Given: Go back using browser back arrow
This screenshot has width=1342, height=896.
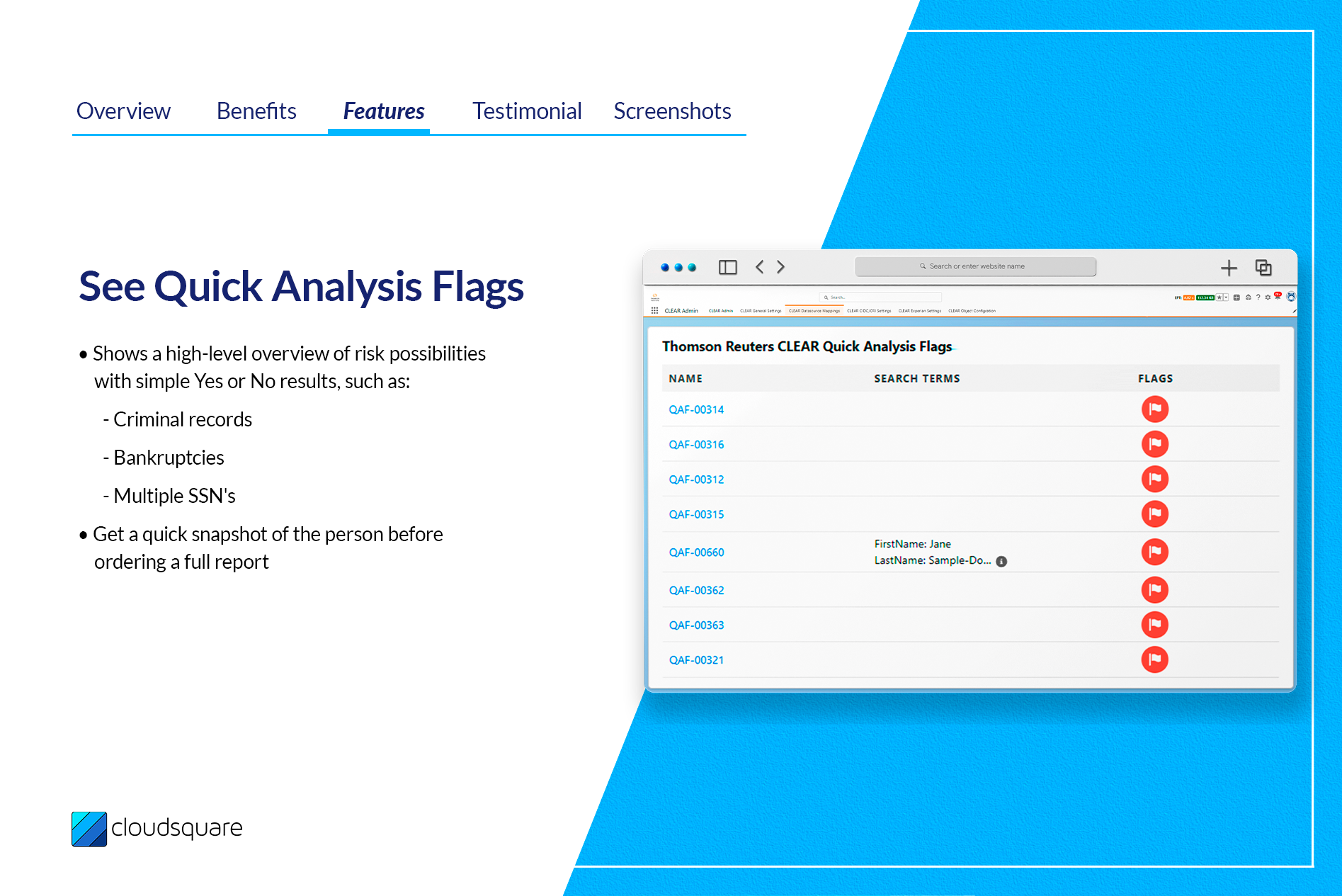Looking at the screenshot, I should click(759, 267).
